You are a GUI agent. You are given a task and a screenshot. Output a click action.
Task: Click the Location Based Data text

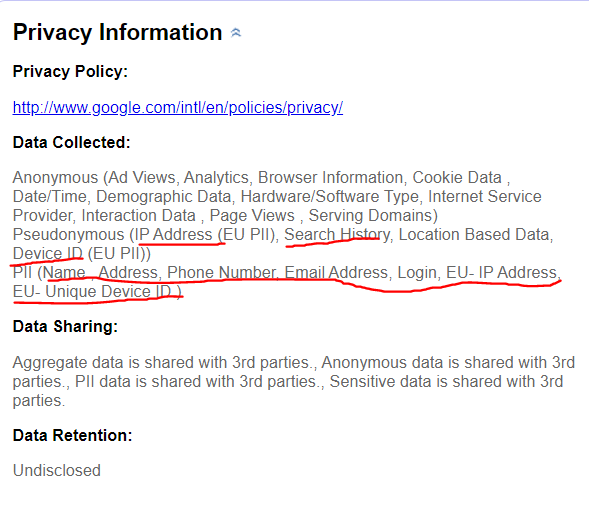click(x=474, y=235)
